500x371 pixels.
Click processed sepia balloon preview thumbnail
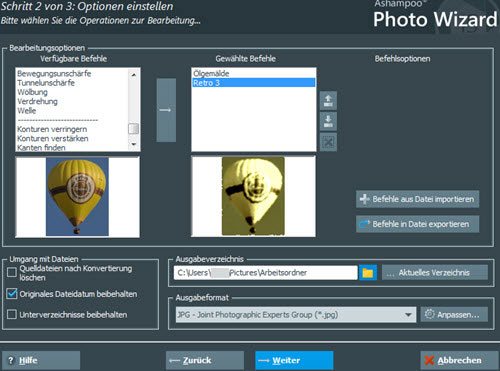coord(253,196)
